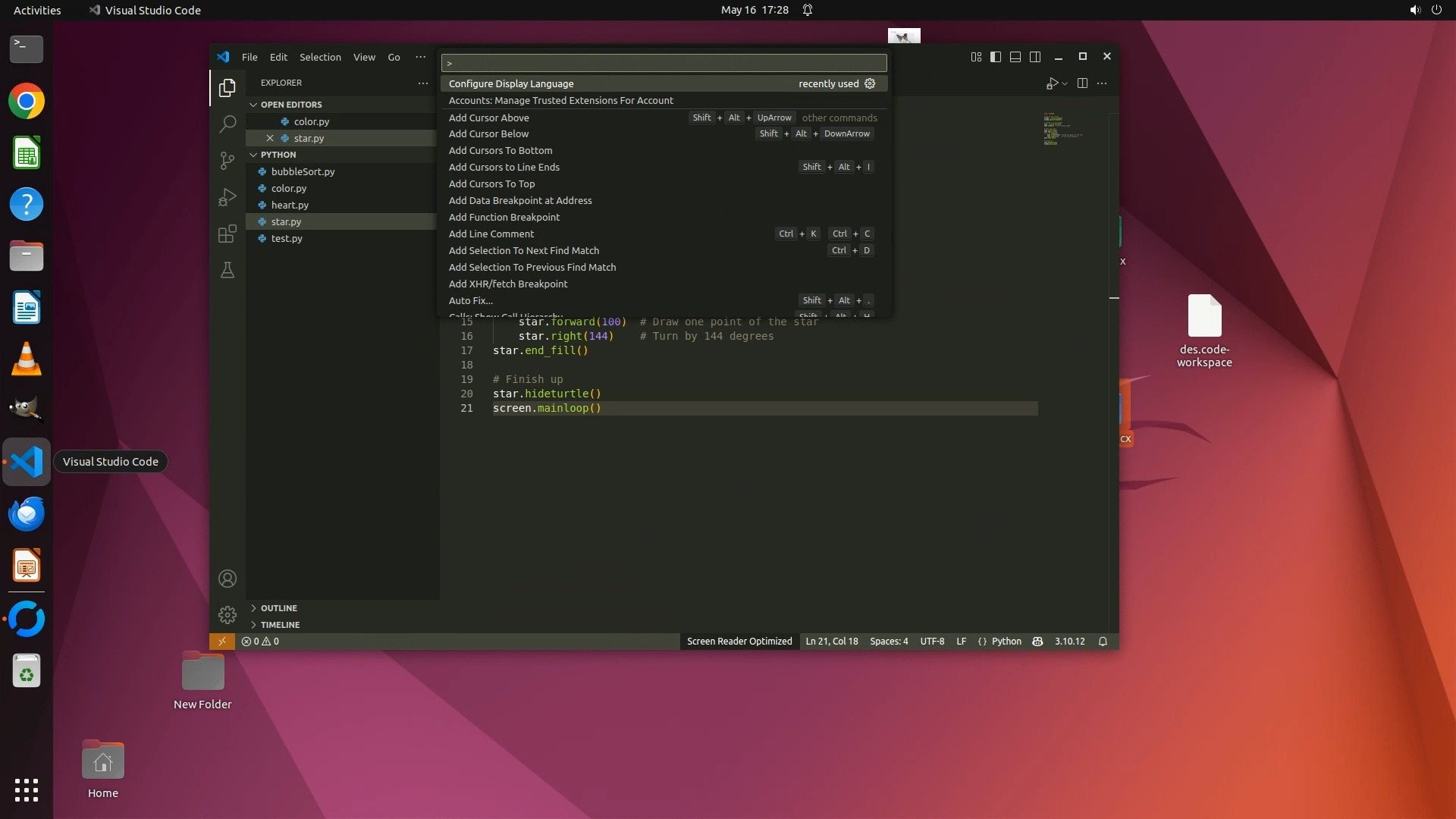This screenshot has width=1456, height=819.
Task: Click Spaces: 4 indentation in status bar
Action: point(889,642)
